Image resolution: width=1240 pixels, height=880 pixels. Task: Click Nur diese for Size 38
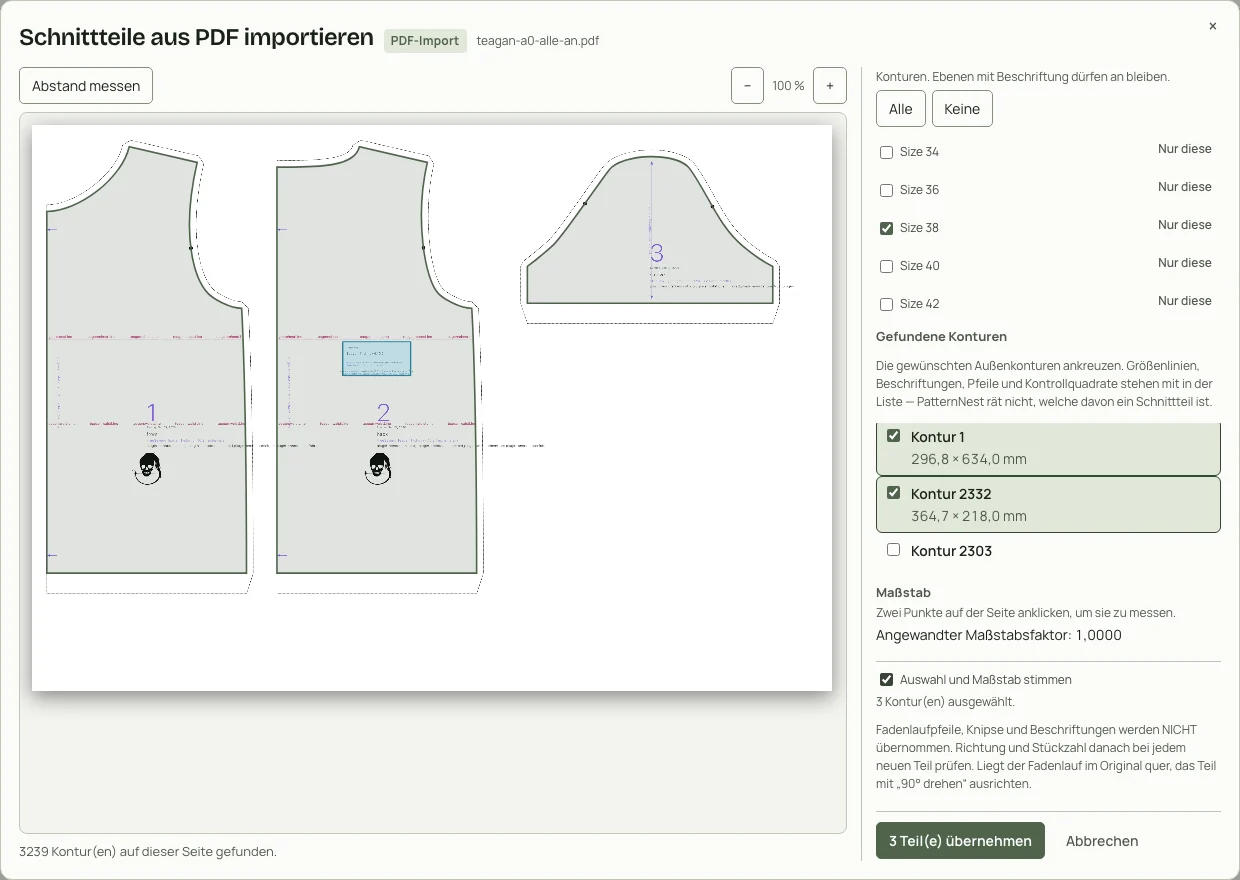pos(1185,225)
